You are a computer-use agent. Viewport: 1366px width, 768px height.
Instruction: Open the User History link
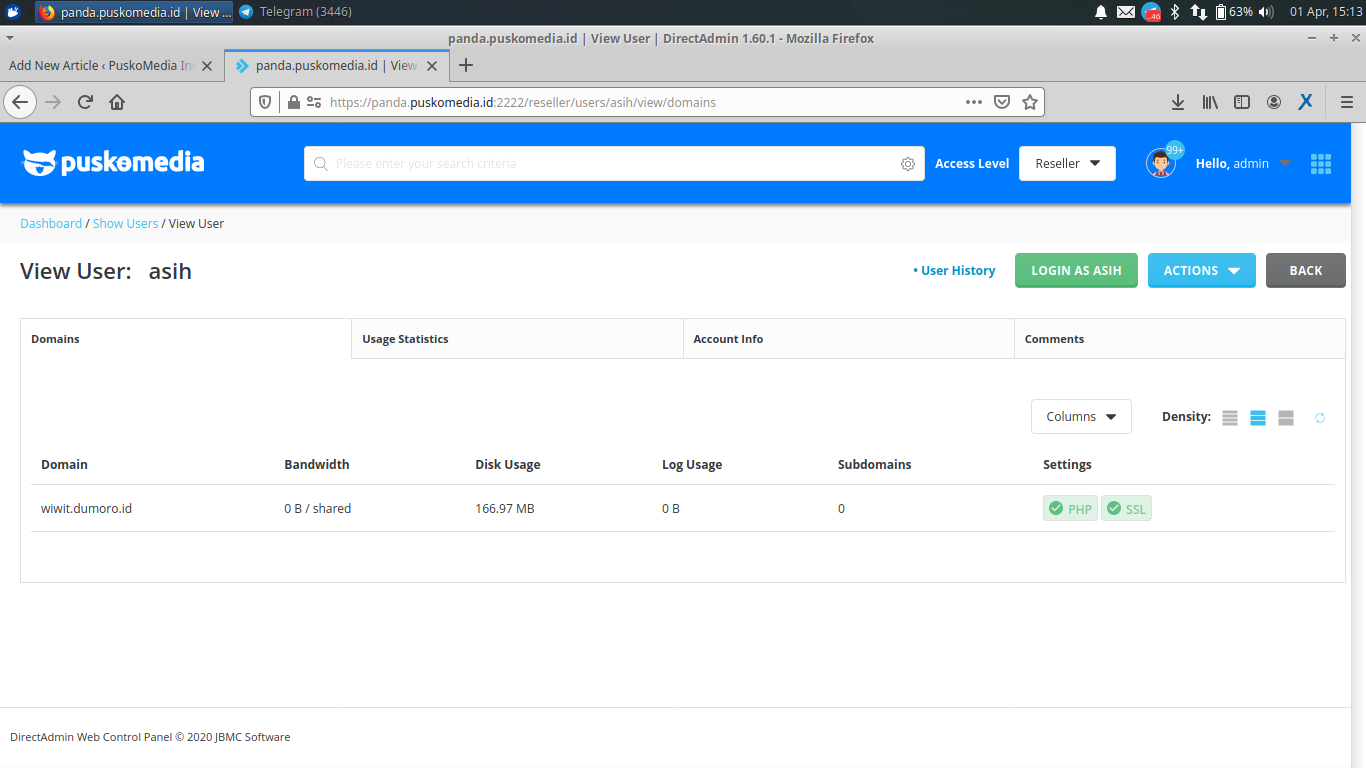click(957, 270)
